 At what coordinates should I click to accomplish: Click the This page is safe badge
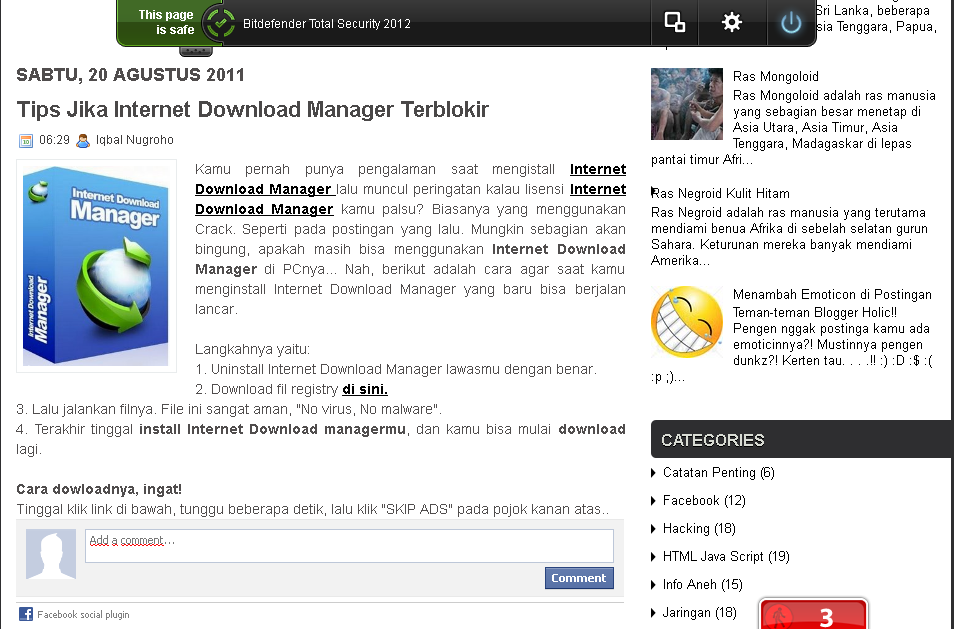point(165,23)
